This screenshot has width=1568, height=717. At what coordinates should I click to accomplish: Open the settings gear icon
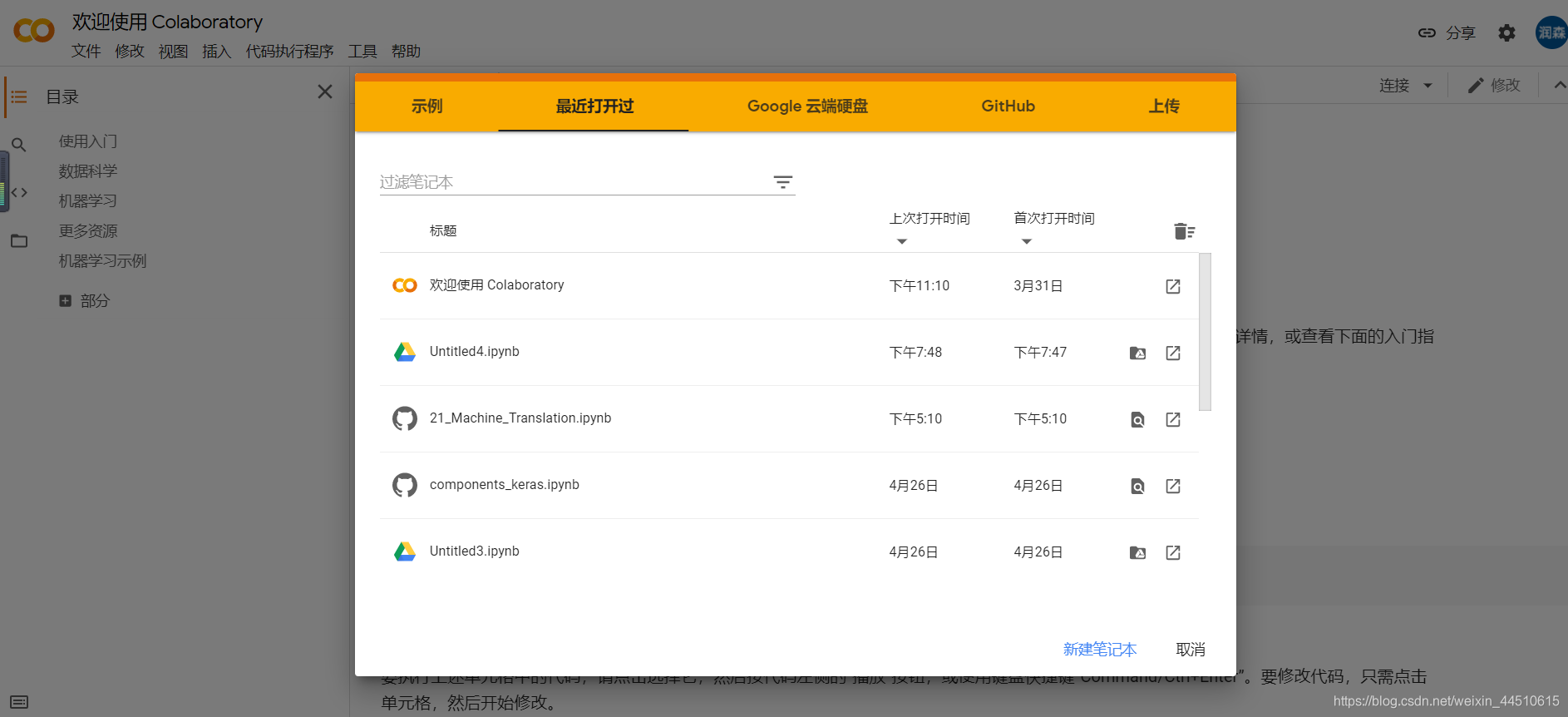[x=1506, y=32]
